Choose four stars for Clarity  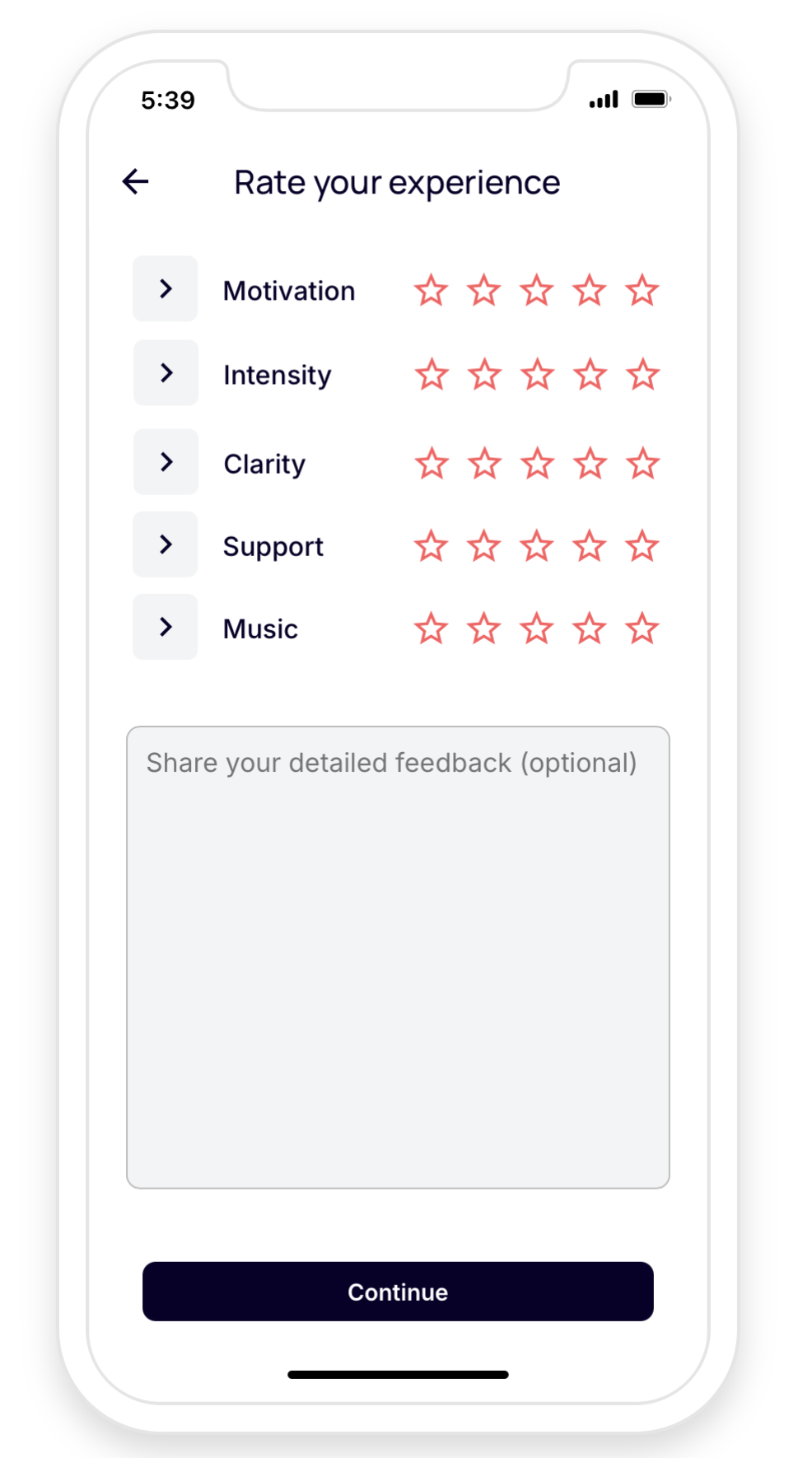pos(590,464)
